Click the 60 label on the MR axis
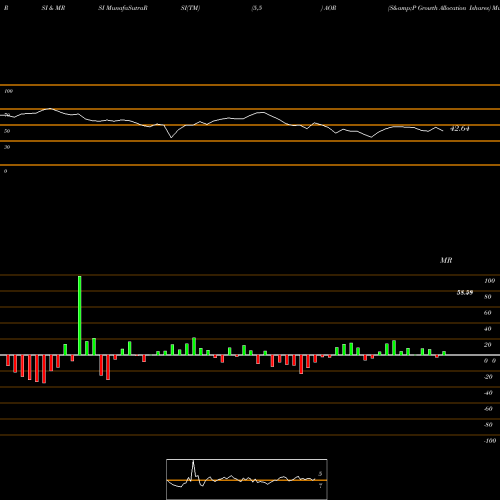This screenshot has width=500, height=500. [488, 313]
